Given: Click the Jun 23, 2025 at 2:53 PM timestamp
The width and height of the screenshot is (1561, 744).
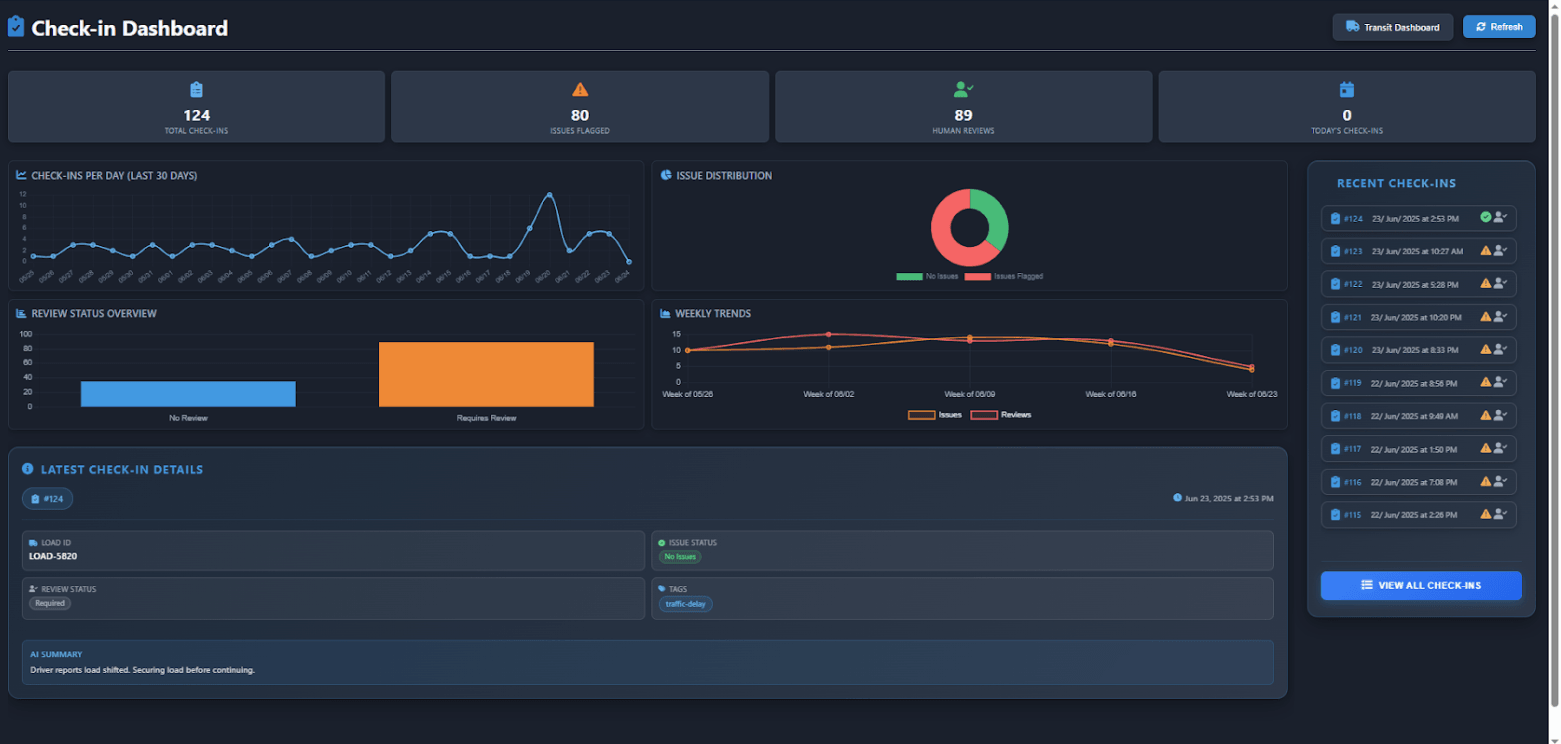Looking at the screenshot, I should coord(1229,498).
